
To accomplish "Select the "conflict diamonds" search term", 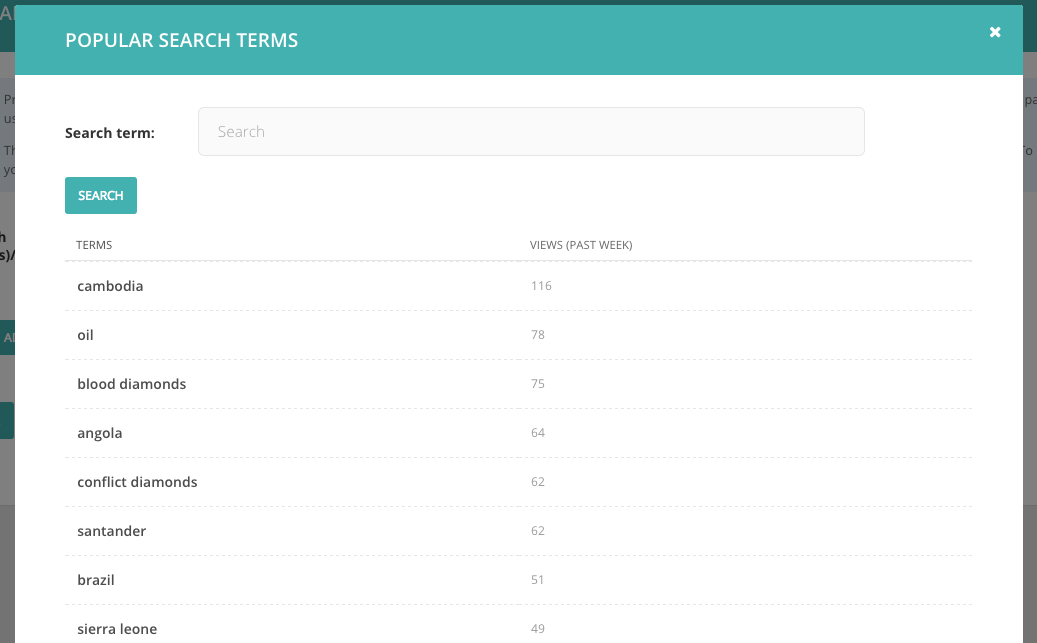I will point(137,481).
